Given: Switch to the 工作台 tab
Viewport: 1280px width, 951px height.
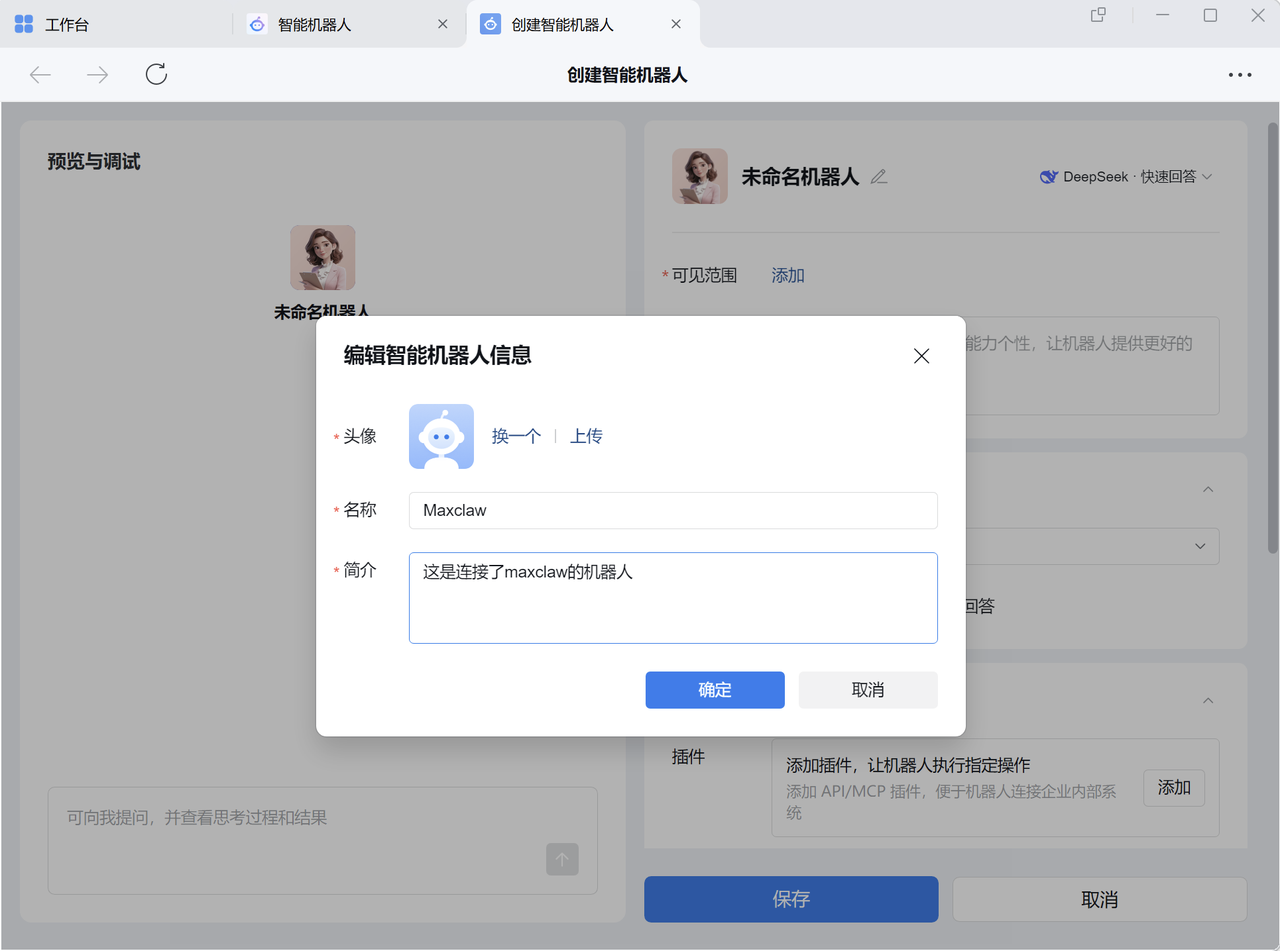Looking at the screenshot, I should [x=66, y=24].
